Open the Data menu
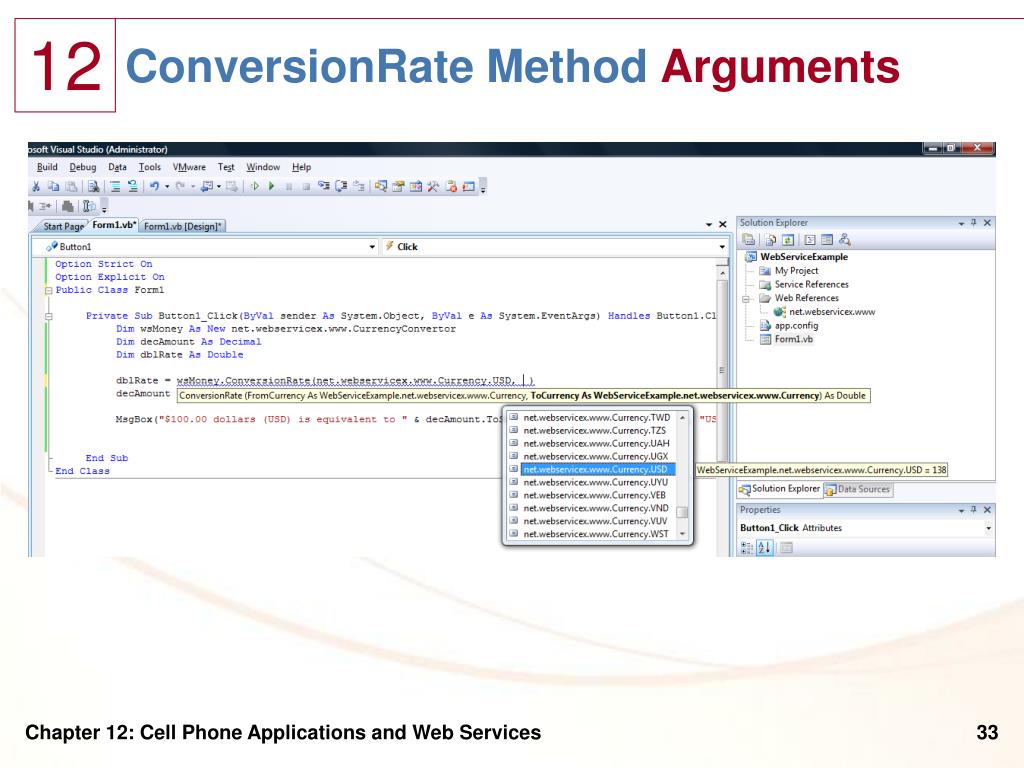The height and width of the screenshot is (768, 1024). 118,167
